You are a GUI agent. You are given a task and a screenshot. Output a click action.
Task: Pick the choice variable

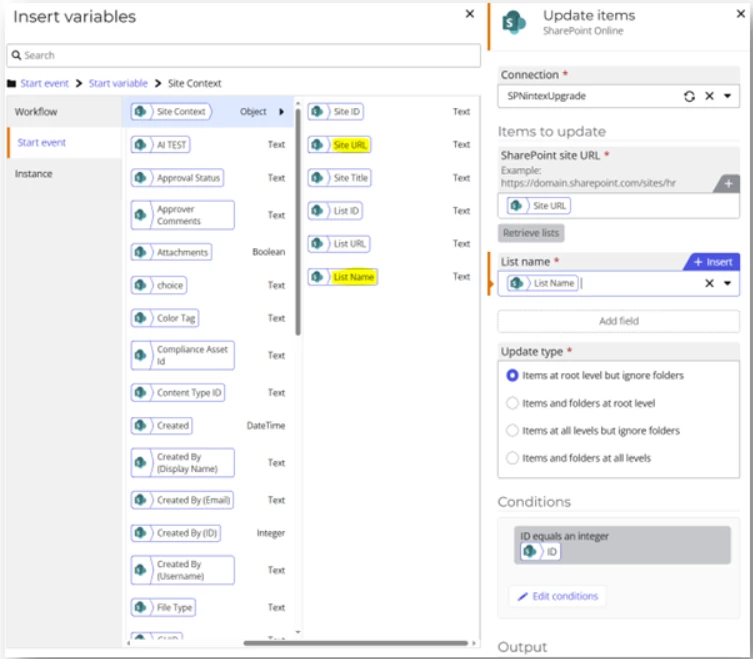[159, 285]
